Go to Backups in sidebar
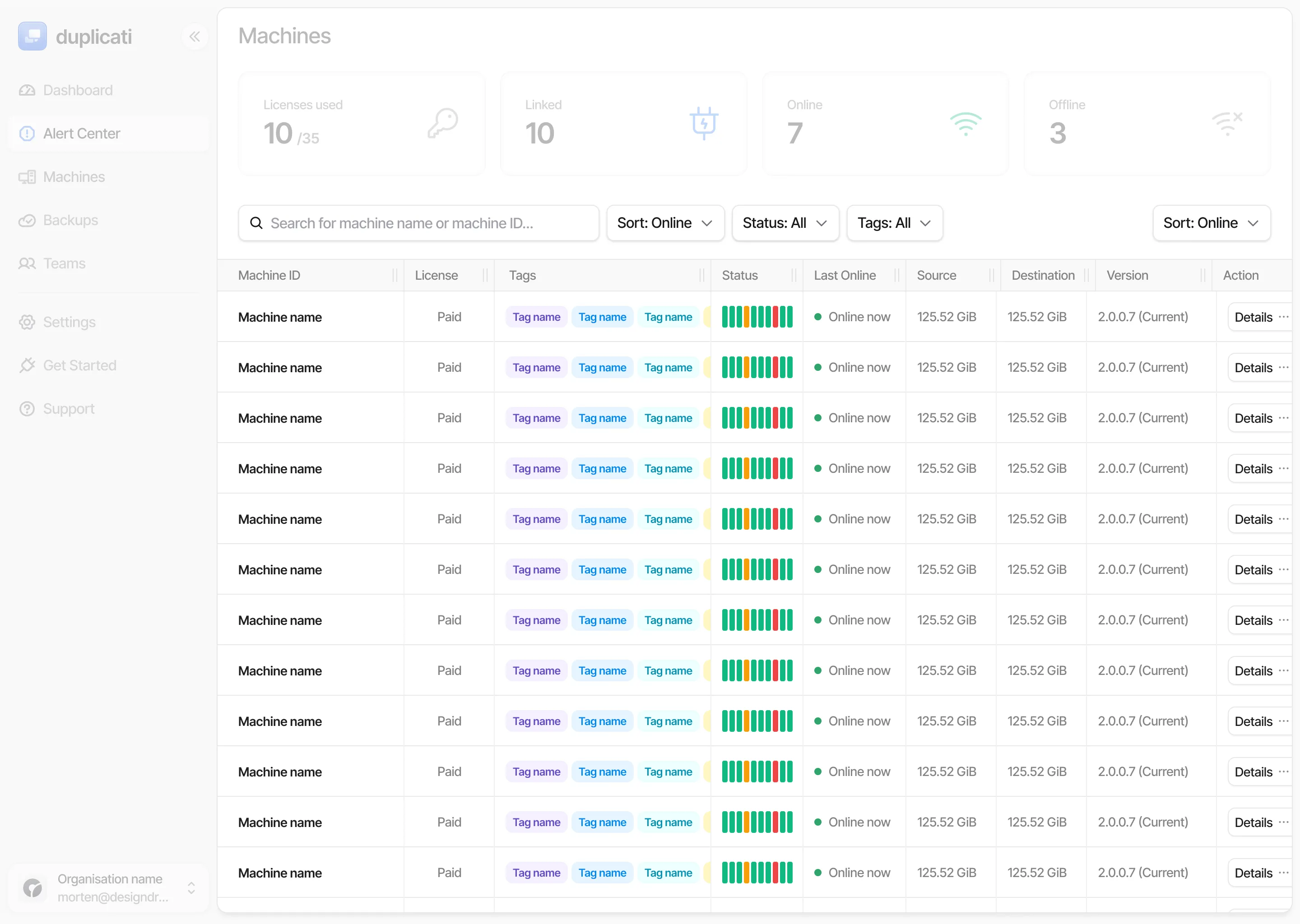The image size is (1300, 924). click(70, 220)
